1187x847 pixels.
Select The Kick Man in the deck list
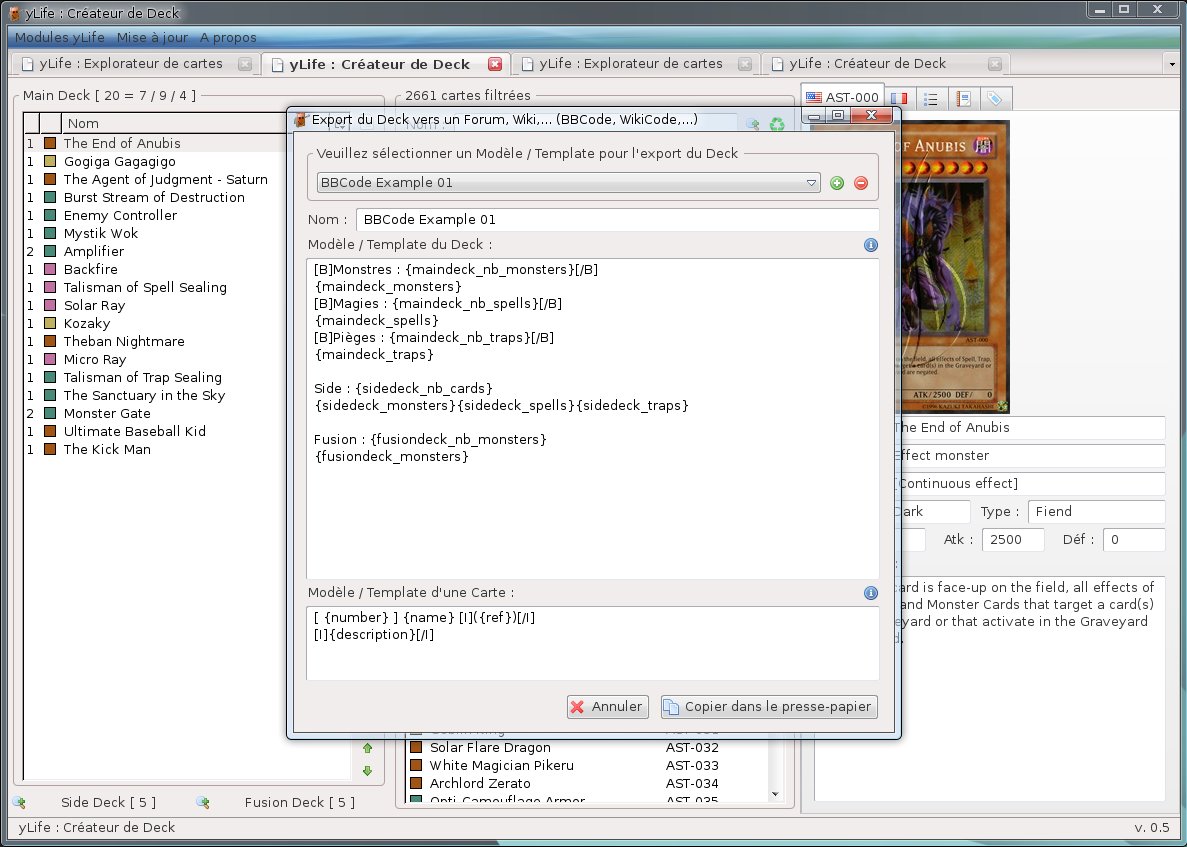tap(154, 450)
